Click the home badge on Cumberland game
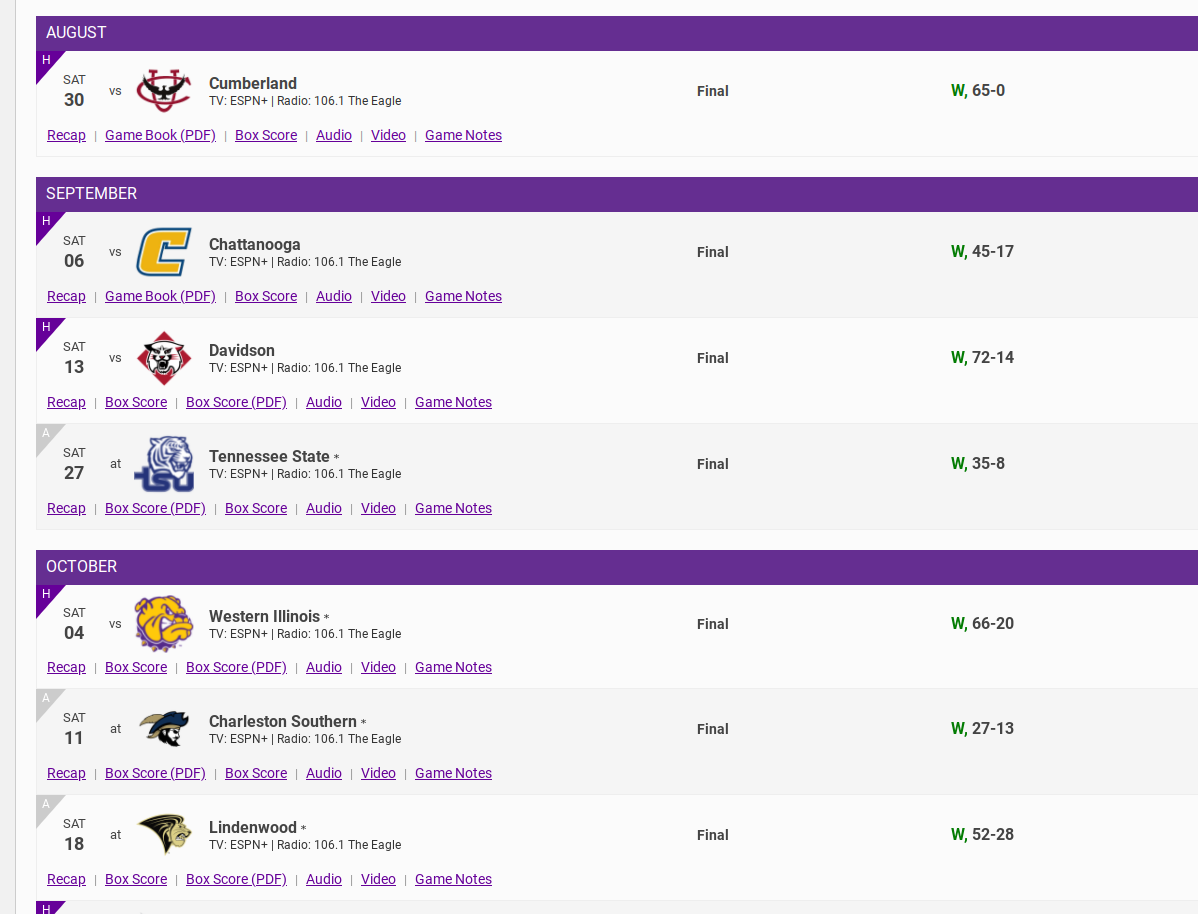Viewport: 1198px width, 914px height. click(45, 61)
